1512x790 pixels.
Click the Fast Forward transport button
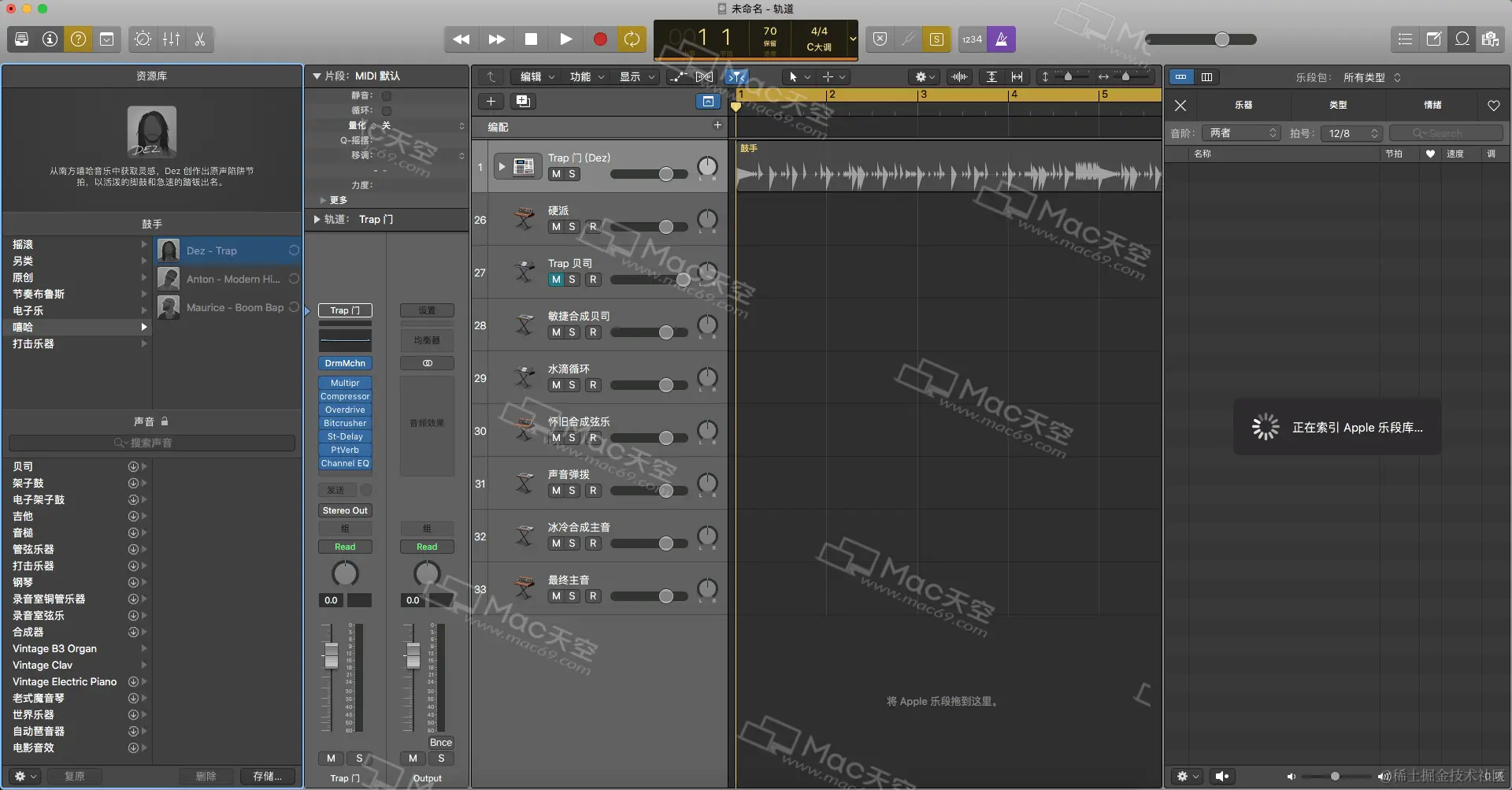pyautogui.click(x=497, y=39)
